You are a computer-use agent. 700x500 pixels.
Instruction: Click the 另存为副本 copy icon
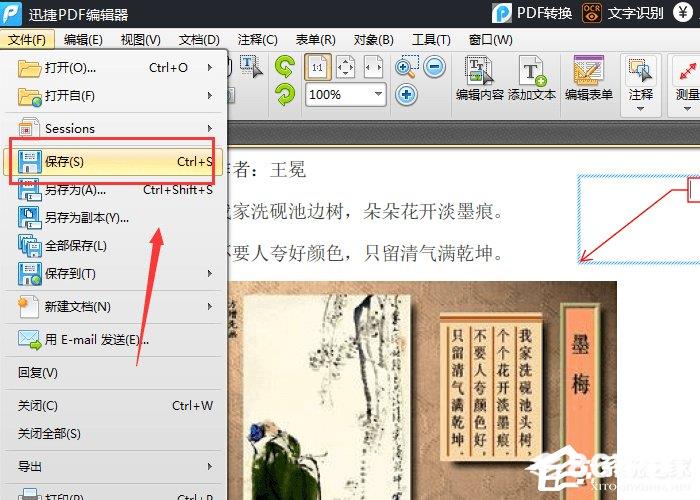tap(30, 218)
